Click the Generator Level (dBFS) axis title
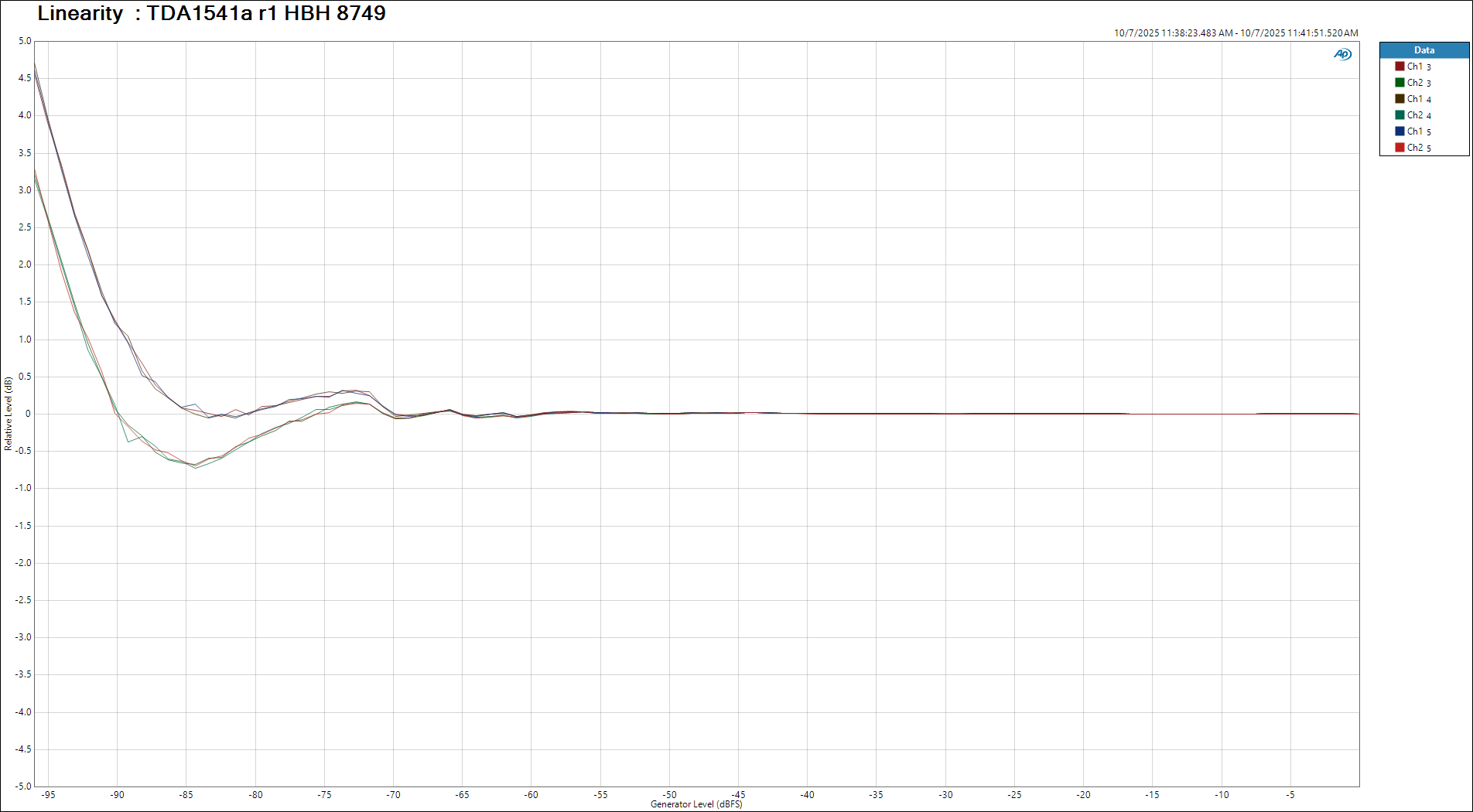 [x=696, y=804]
